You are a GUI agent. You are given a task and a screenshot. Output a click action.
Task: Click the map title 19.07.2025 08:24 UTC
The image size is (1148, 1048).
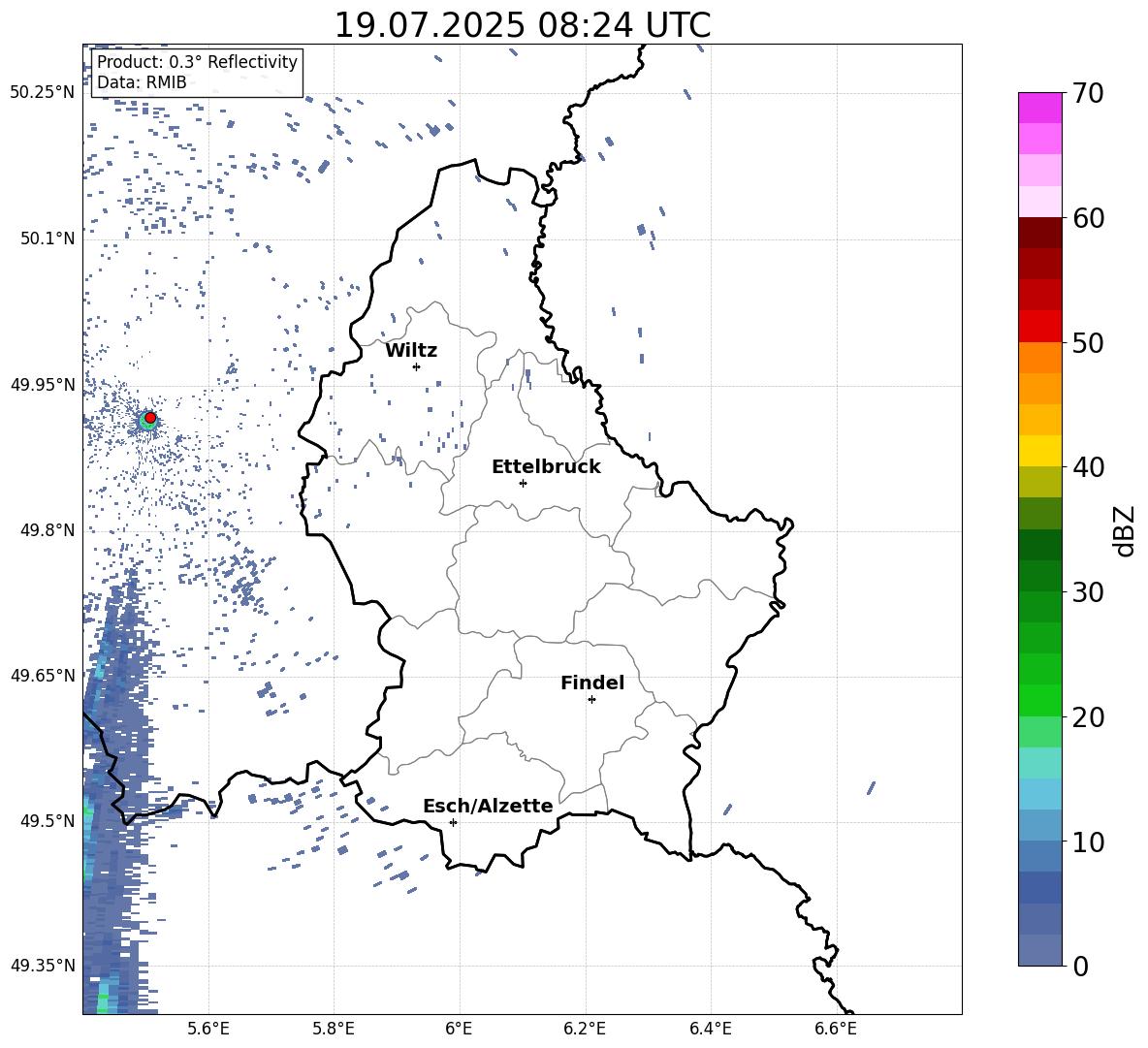point(522,25)
